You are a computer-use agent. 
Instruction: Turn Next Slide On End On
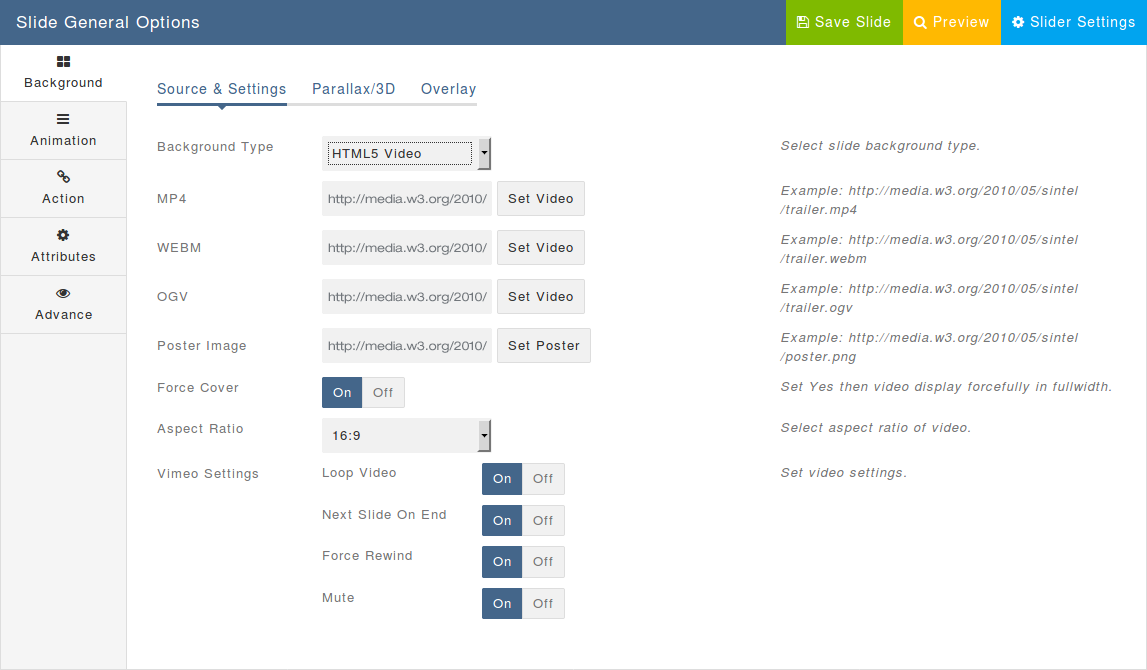tap(502, 520)
